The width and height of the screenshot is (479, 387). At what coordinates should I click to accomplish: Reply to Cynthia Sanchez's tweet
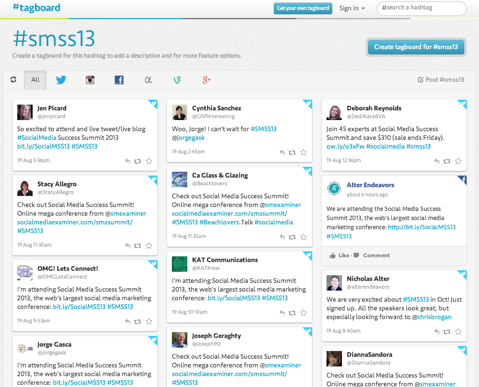(282, 153)
